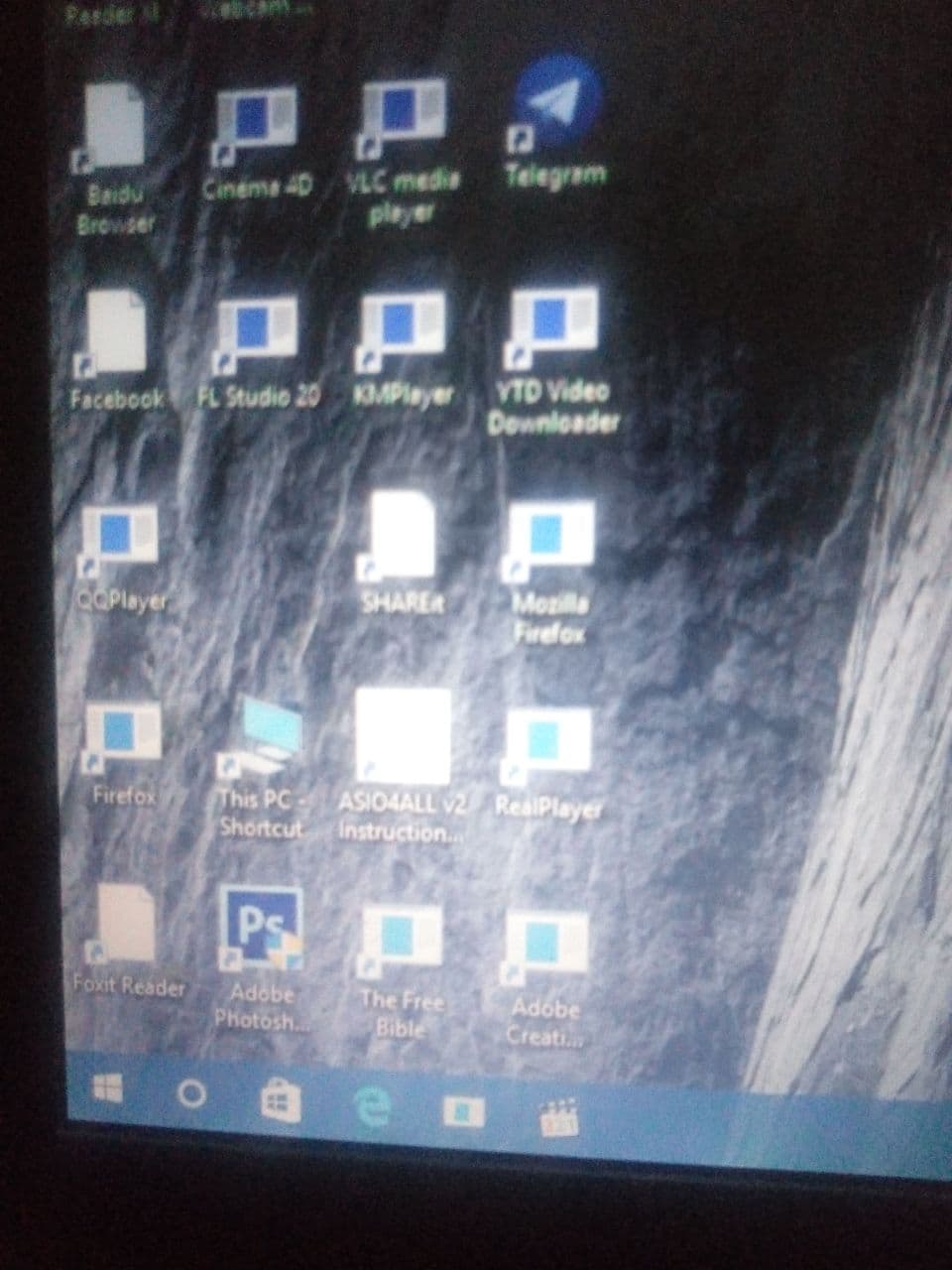The width and height of the screenshot is (952, 1270).
Task: Launch Adobe Photoshop from the desktop
Action: pyautogui.click(x=260, y=929)
